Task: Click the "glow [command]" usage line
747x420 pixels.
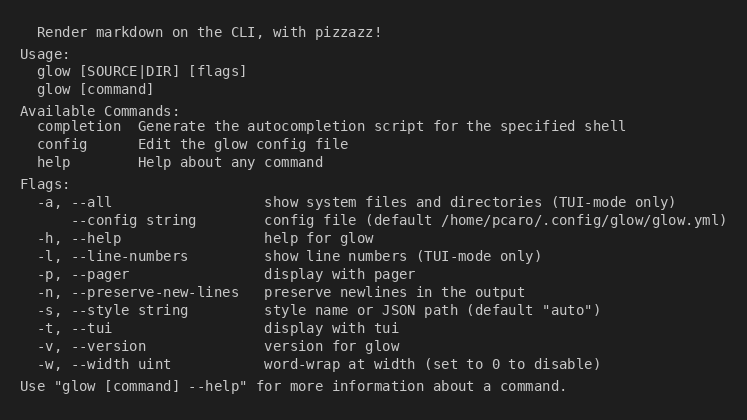Action: click(95, 89)
